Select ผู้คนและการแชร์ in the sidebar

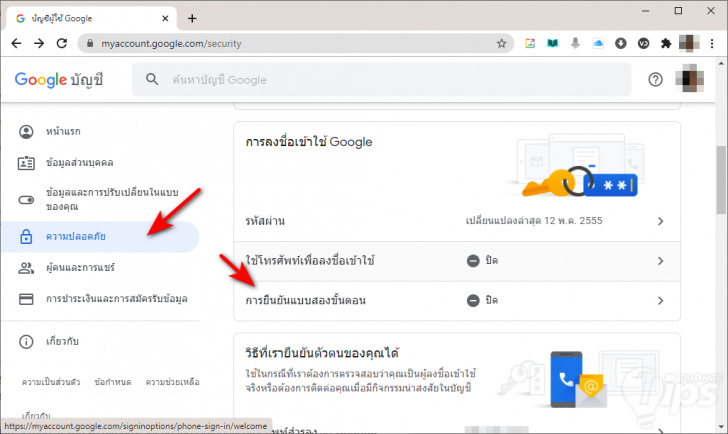100,268
